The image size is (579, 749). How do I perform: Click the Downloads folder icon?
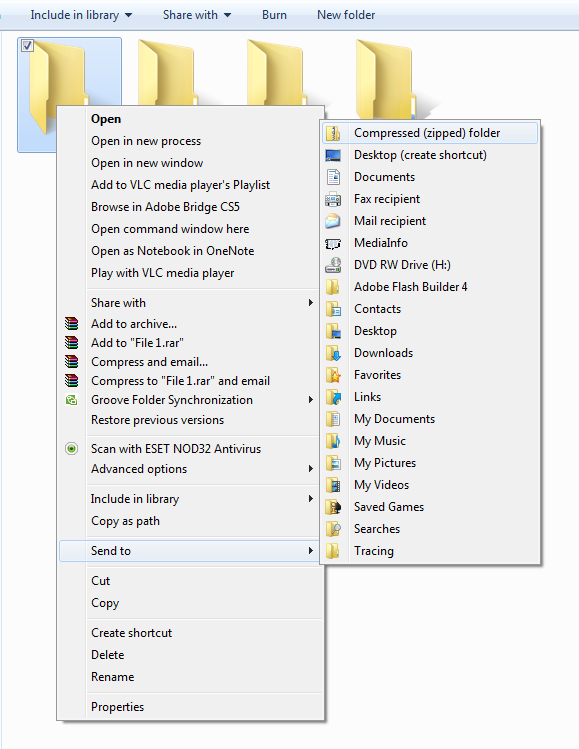tap(333, 353)
